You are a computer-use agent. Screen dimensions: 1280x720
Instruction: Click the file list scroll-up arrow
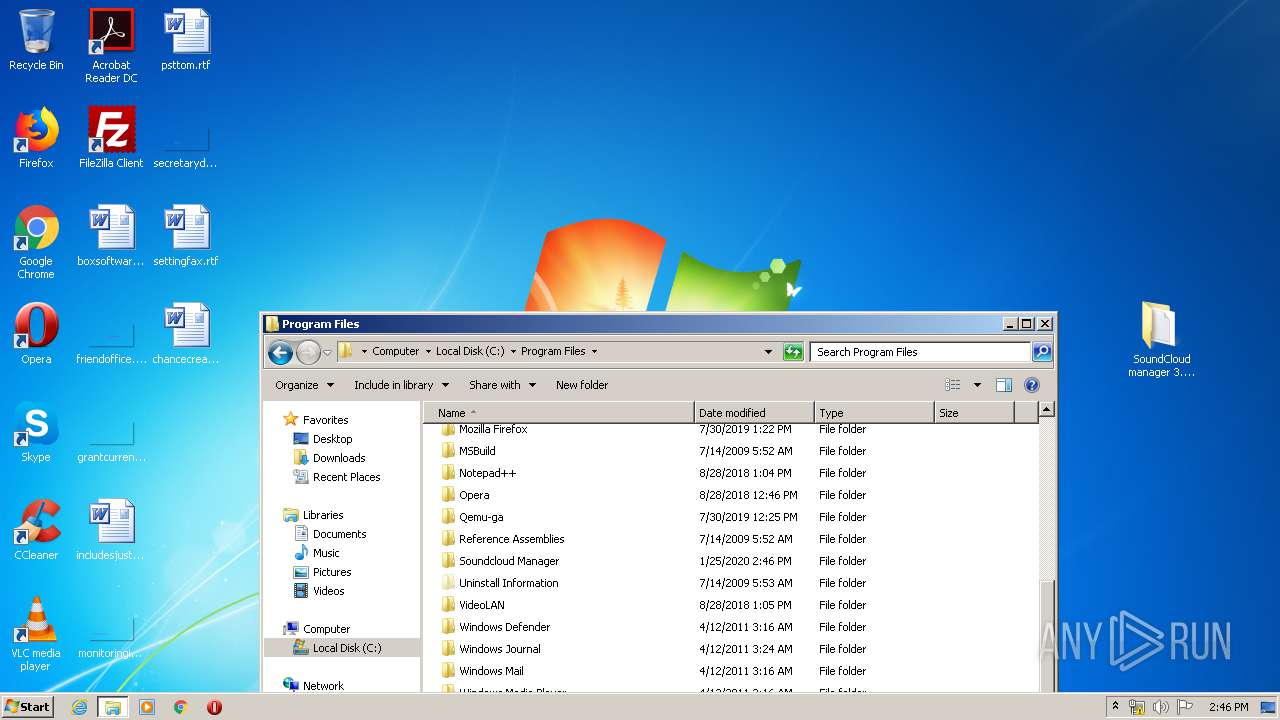pos(1047,409)
